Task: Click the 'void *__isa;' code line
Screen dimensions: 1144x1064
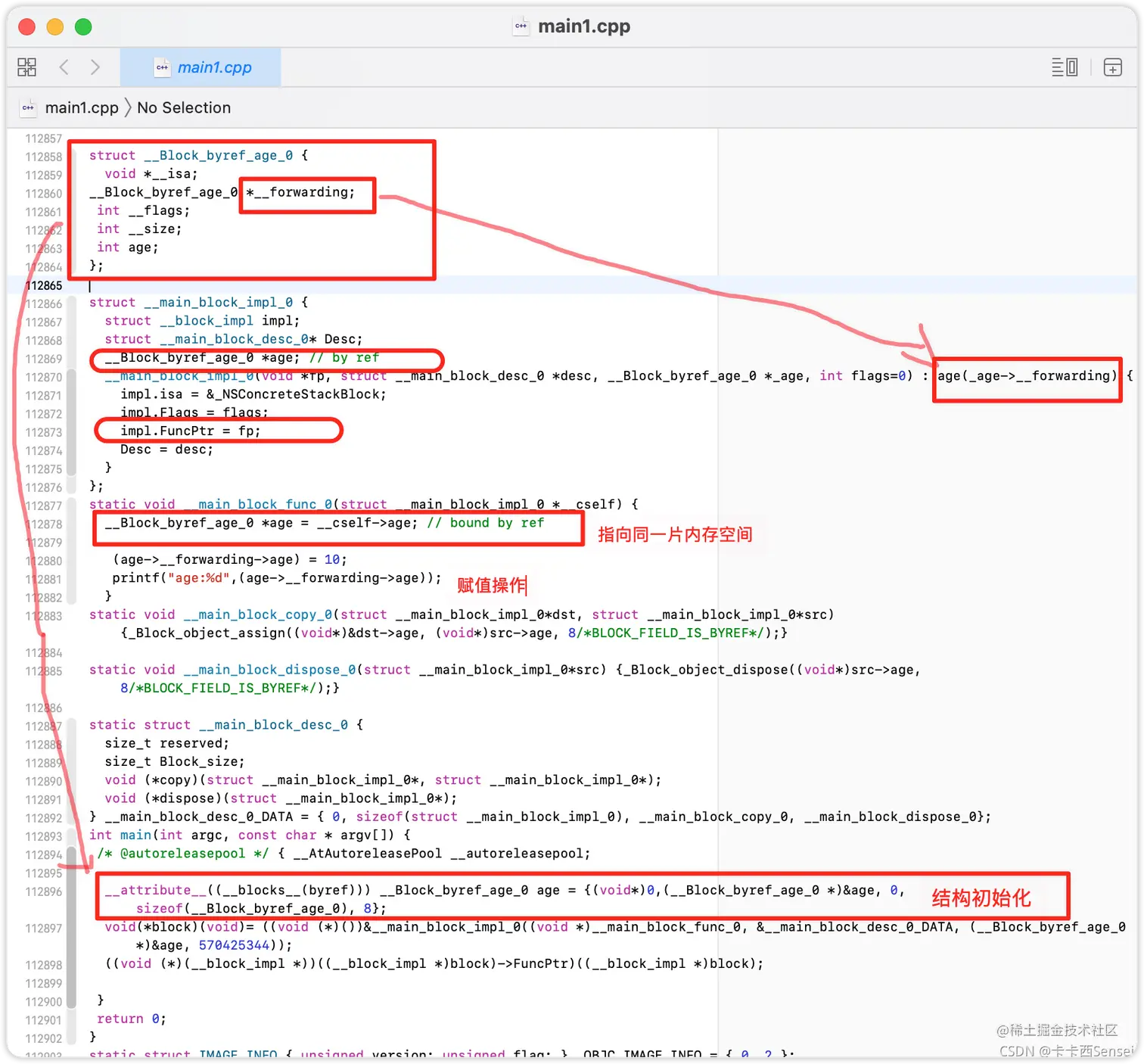Action: [151, 173]
